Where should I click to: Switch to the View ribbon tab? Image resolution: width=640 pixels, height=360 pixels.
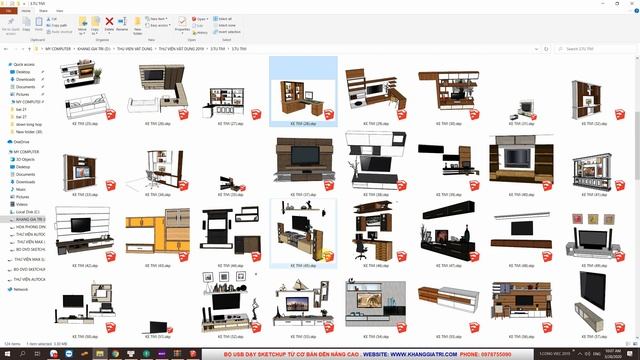(60, 11)
